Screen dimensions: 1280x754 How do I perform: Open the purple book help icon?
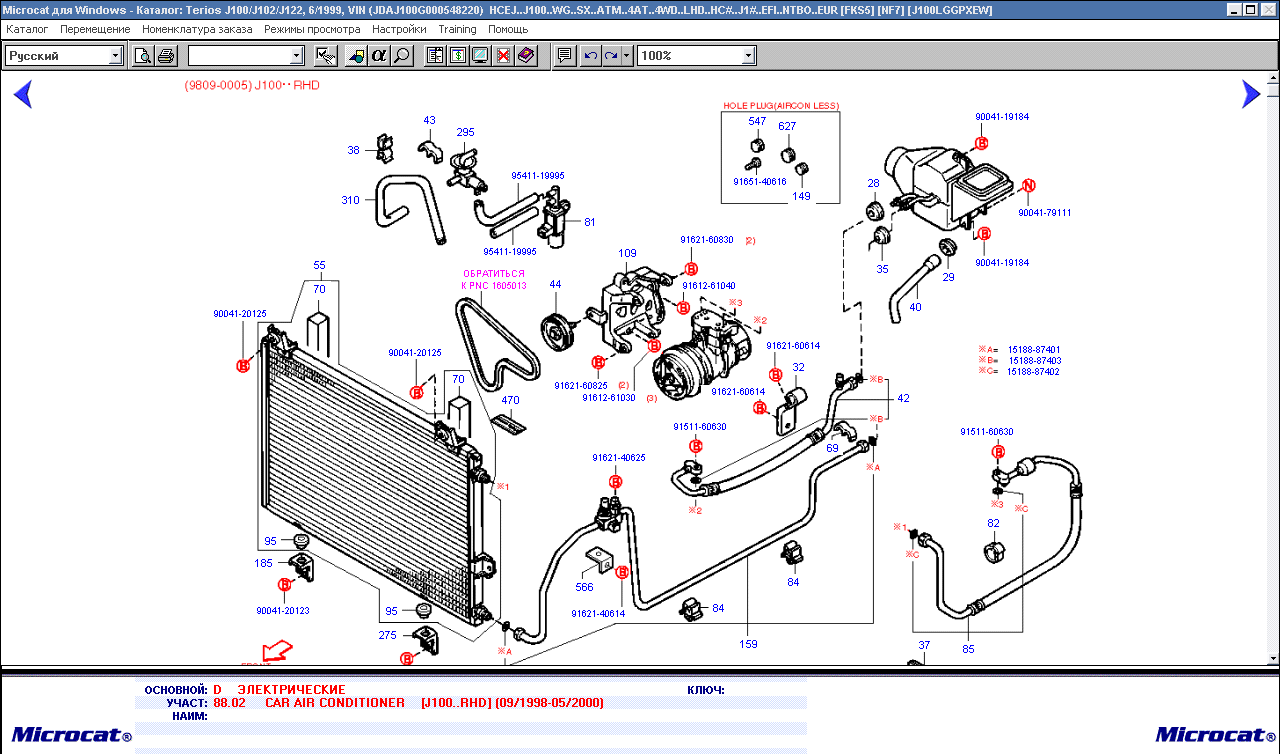click(527, 55)
